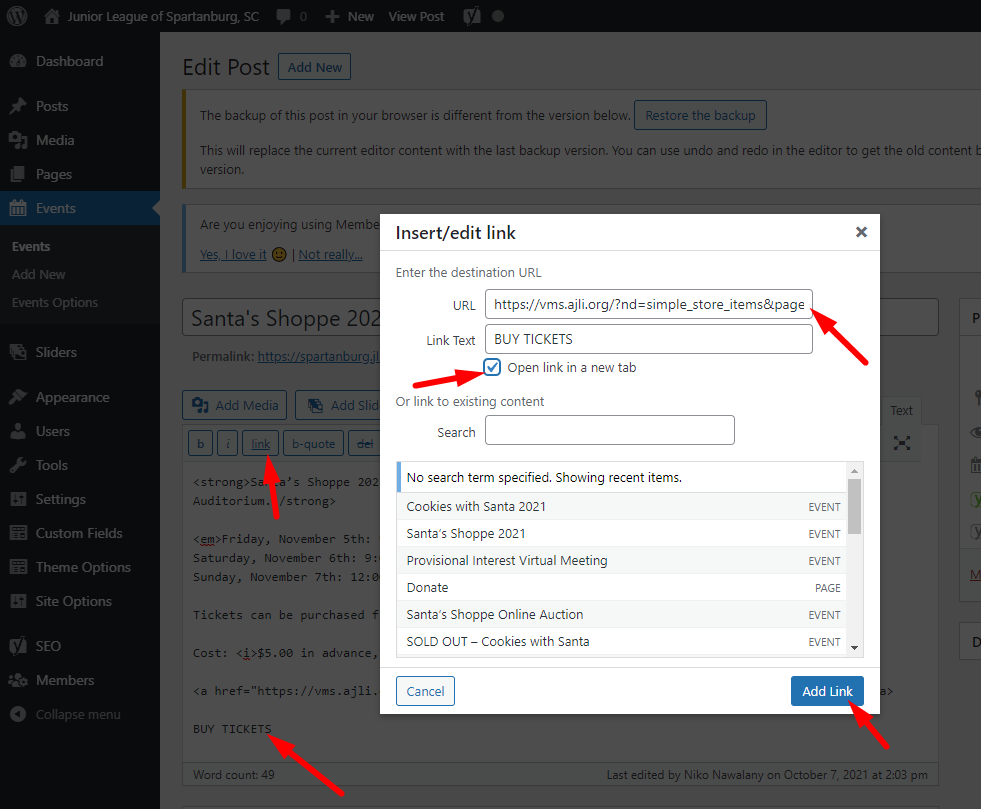This screenshot has height=809, width=981.
Task: Open Events Options submenu item
Action: (55, 303)
